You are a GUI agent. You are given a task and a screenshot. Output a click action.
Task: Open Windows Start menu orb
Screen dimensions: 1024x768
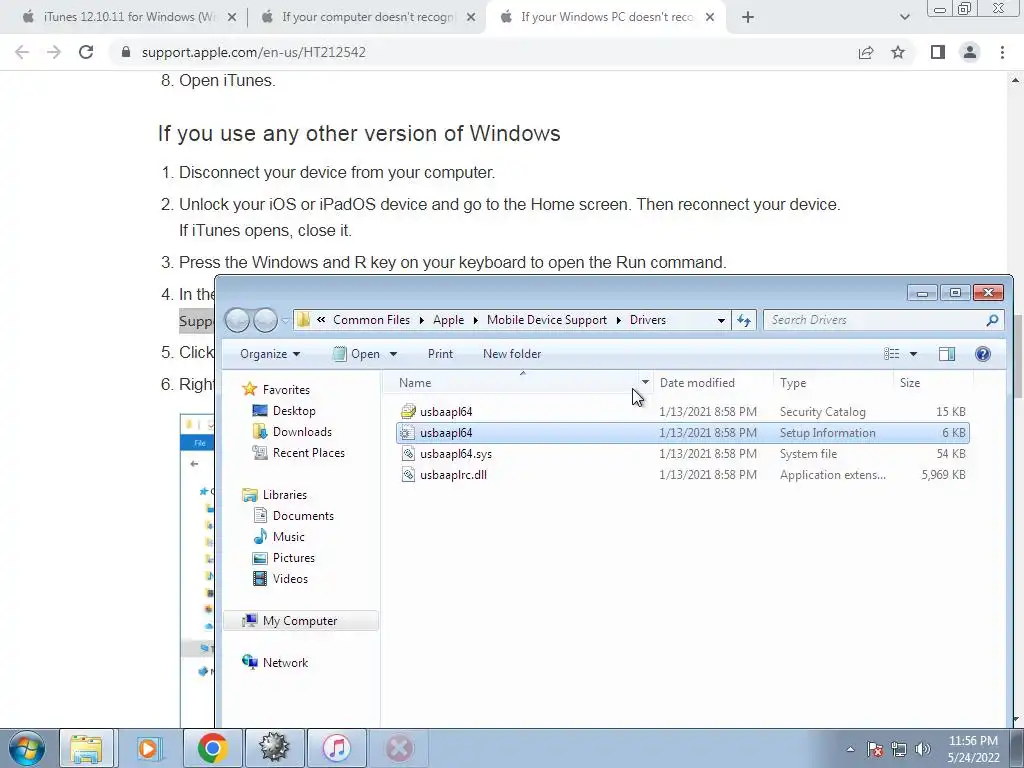point(27,748)
